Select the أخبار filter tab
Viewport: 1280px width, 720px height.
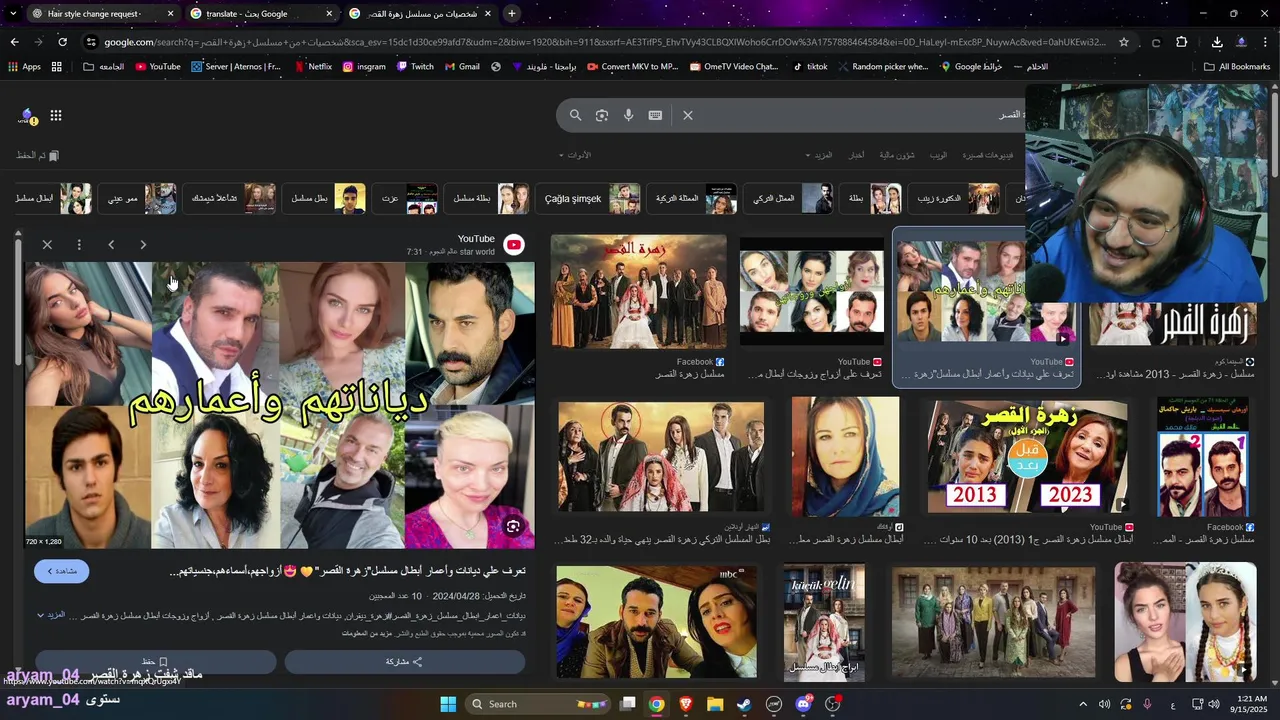pos(857,155)
